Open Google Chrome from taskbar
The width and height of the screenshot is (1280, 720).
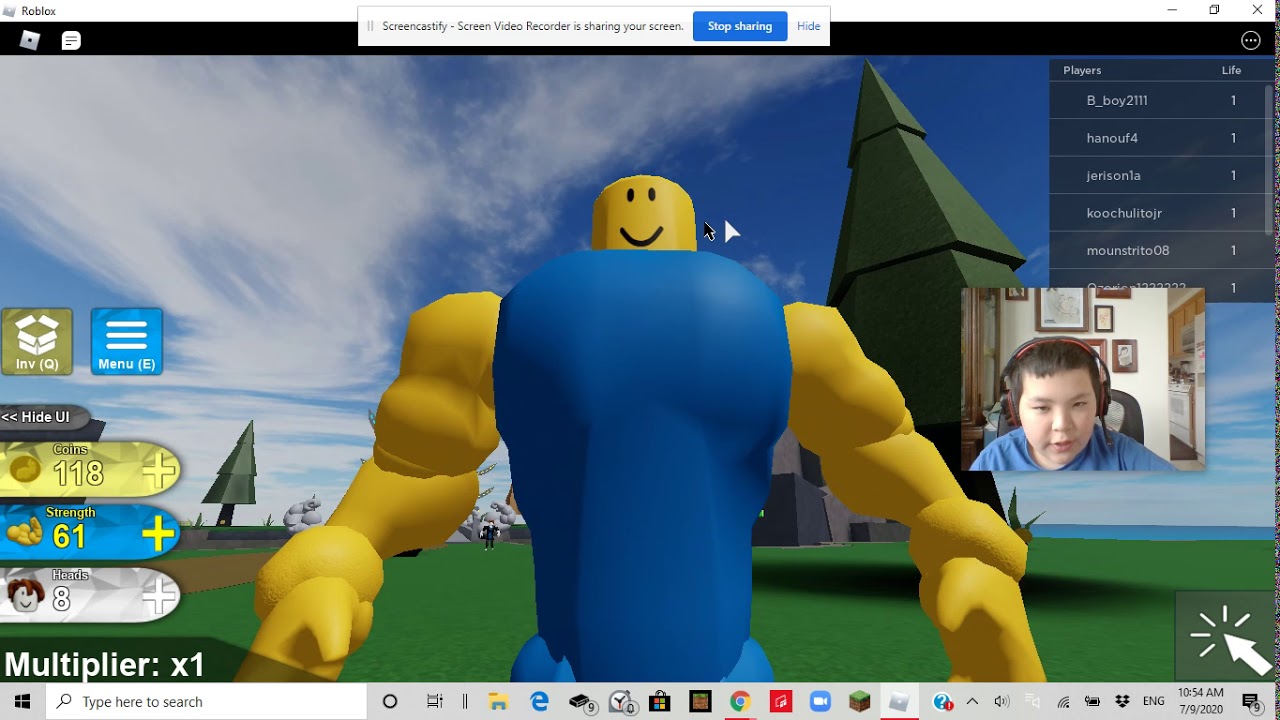pyautogui.click(x=740, y=702)
